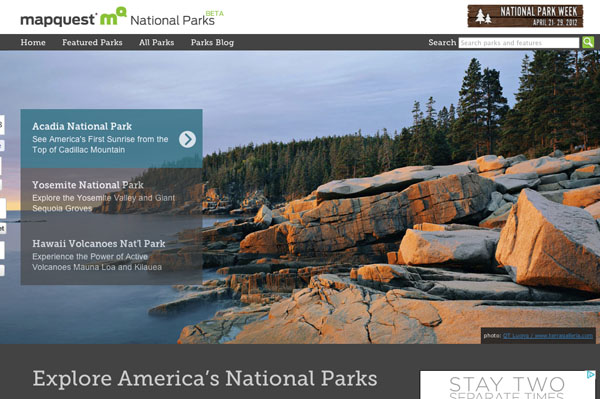Viewport: 600px width, 399px height.
Task: Open the photo credit link on the hero image
Action: click(x=548, y=335)
